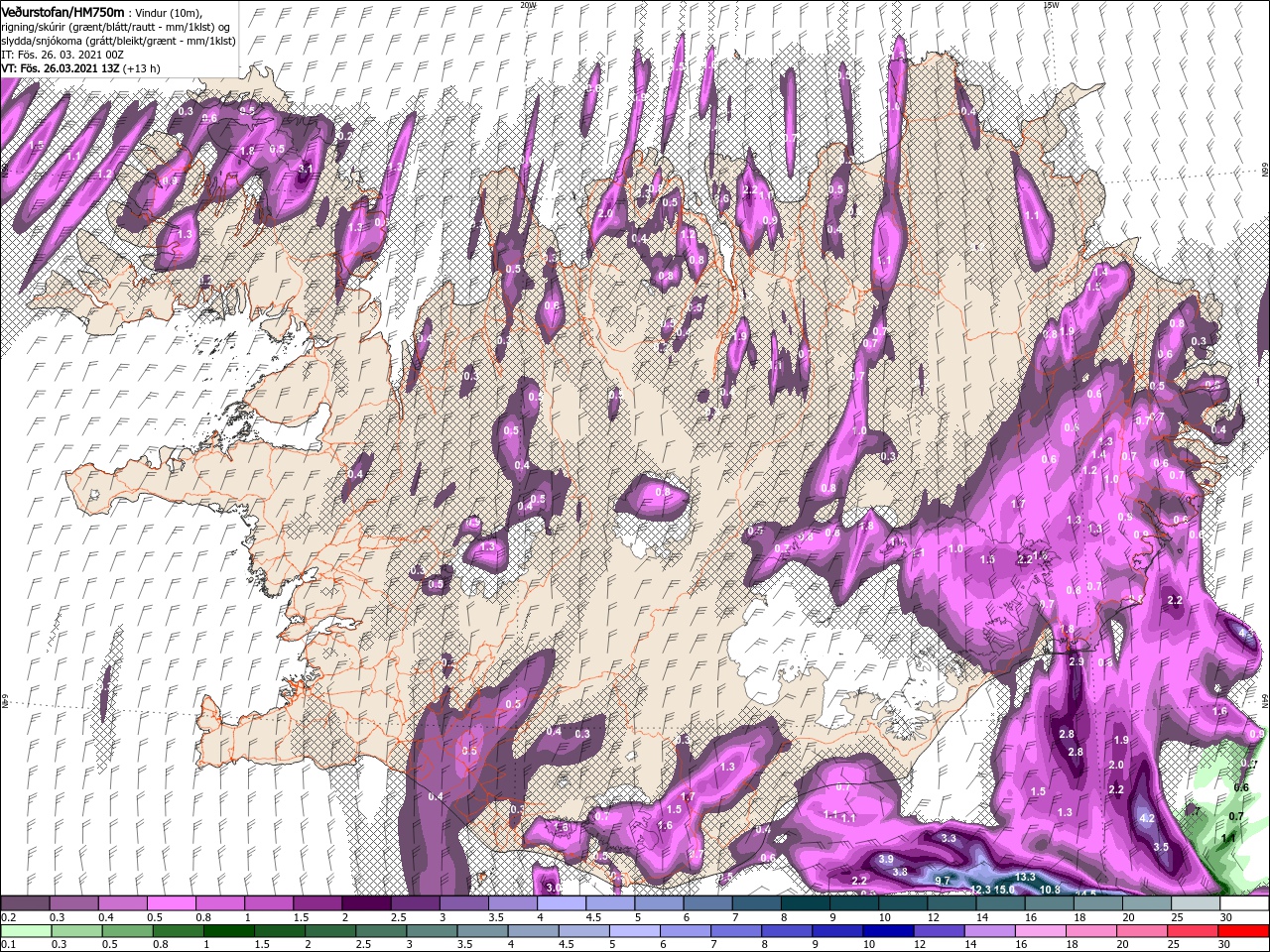This screenshot has width=1270, height=952.
Task: Click the Veðurstofan/HM750m map title
Action: pyautogui.click(x=63, y=11)
